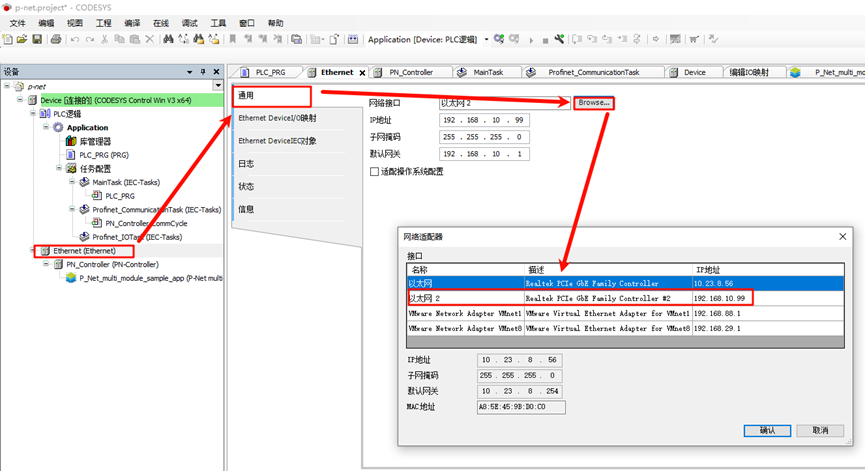Click the 网络接口 input field
Viewport: 865px width, 471px height.
(503, 102)
